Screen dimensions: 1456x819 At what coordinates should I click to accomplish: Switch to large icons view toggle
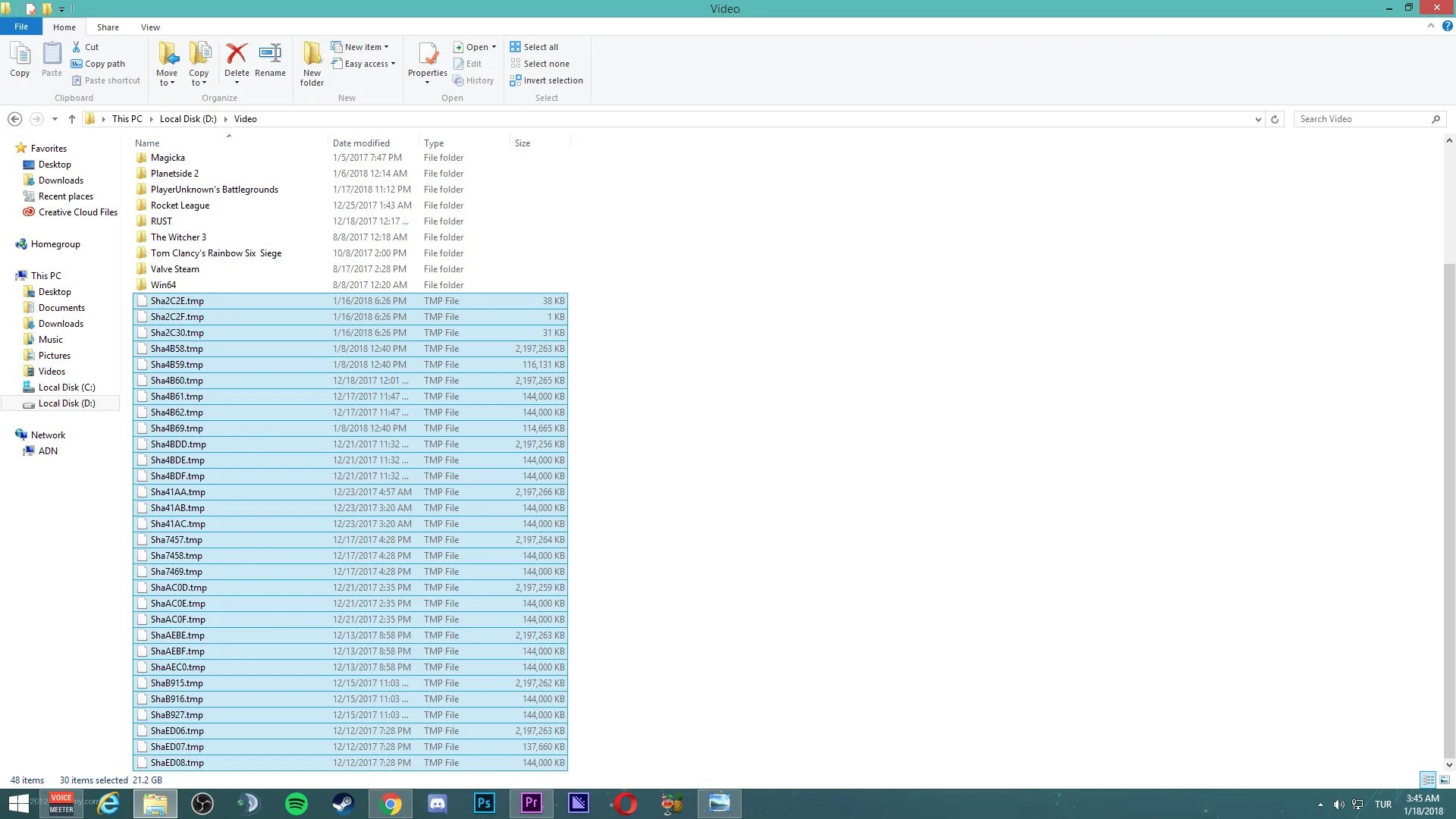pos(1445,780)
